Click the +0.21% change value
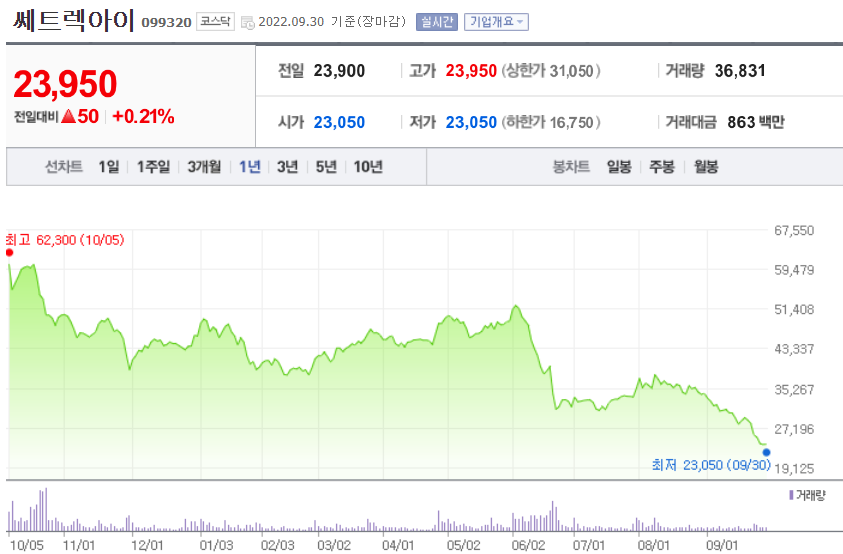The width and height of the screenshot is (843, 554). click(143, 116)
